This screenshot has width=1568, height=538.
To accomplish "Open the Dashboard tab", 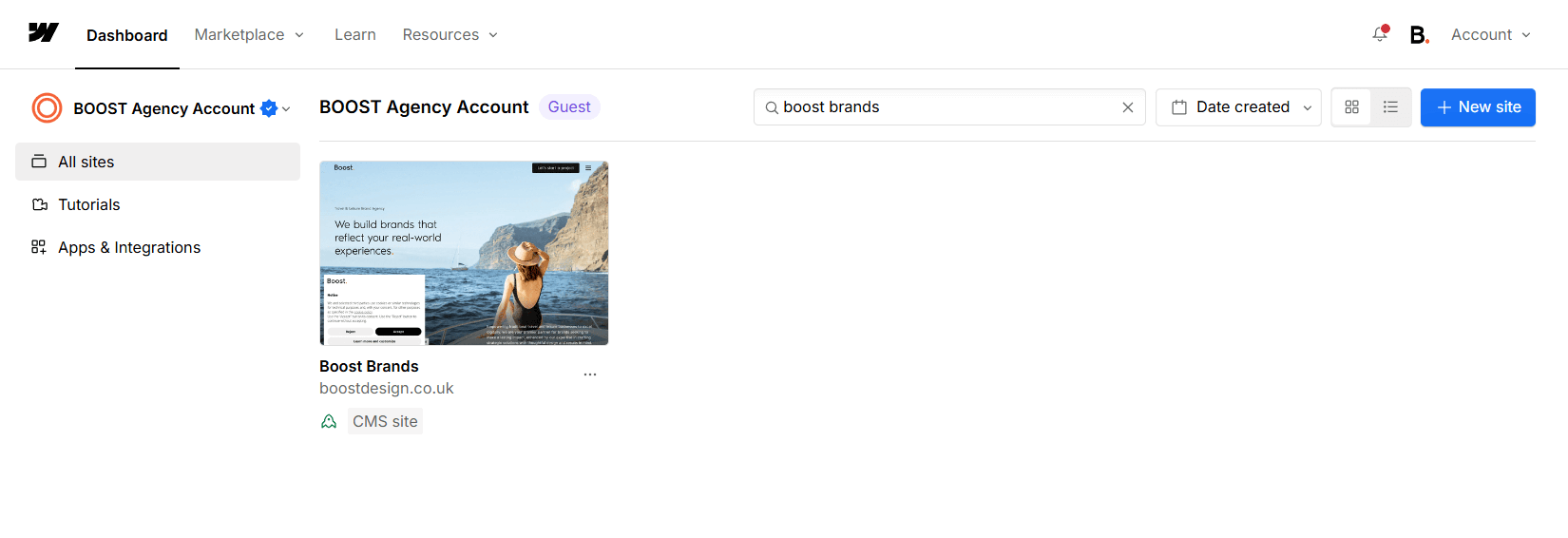I will point(127,35).
